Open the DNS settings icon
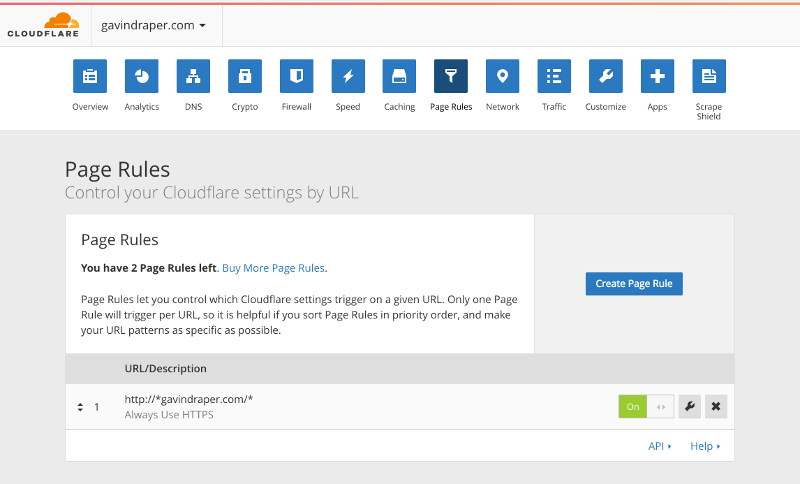Viewport: 800px width, 484px height. click(x=193, y=76)
